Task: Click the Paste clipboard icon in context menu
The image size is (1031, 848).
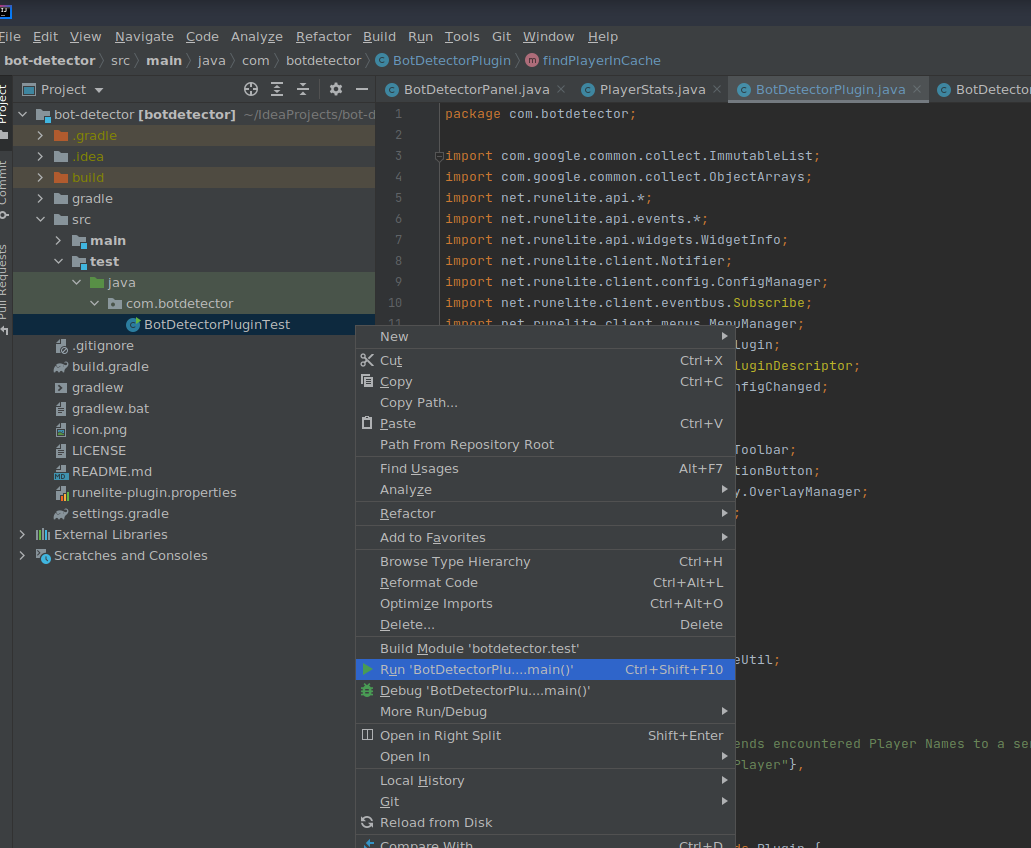Action: tap(367, 423)
